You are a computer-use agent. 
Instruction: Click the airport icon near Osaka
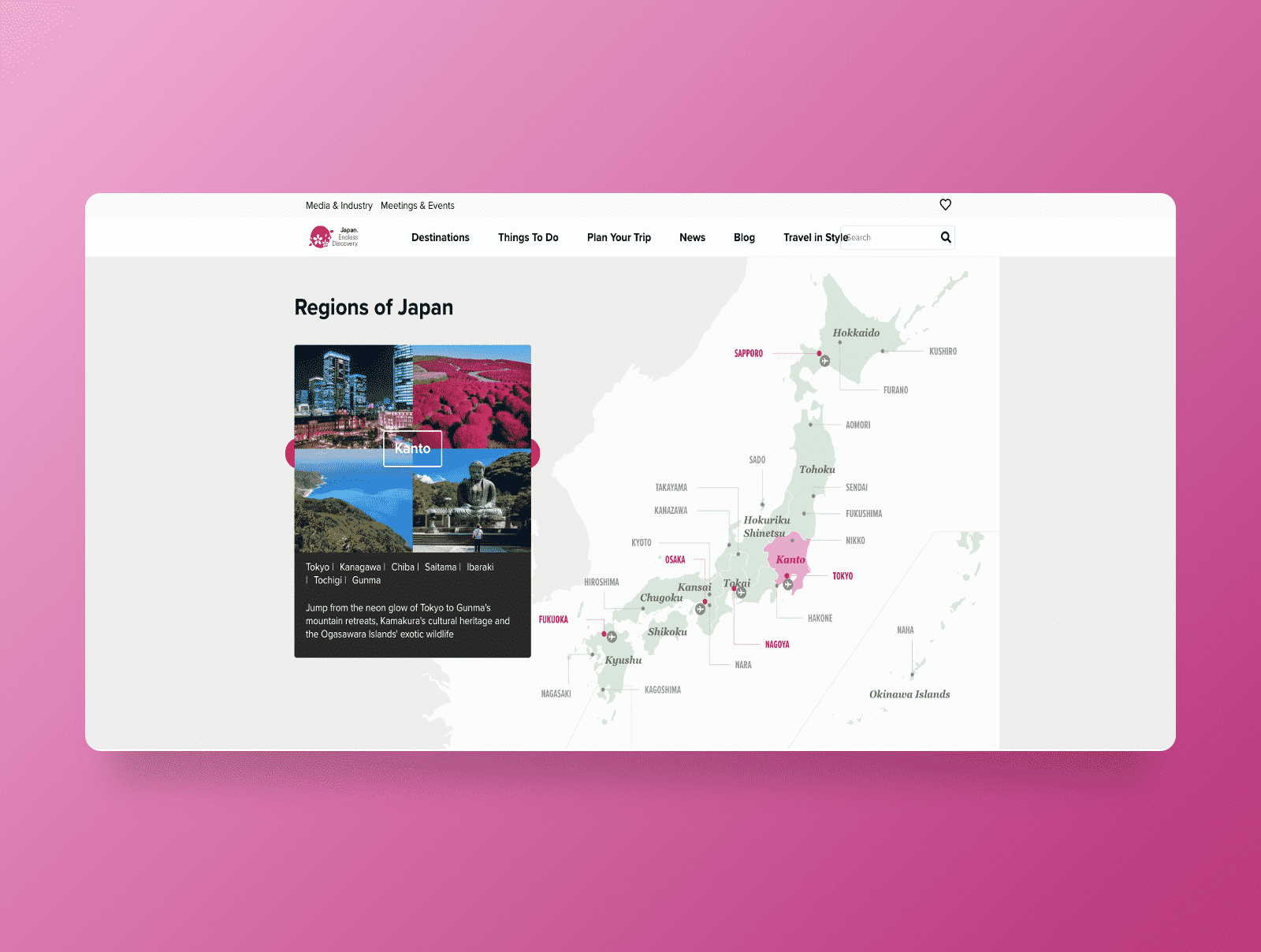point(700,609)
